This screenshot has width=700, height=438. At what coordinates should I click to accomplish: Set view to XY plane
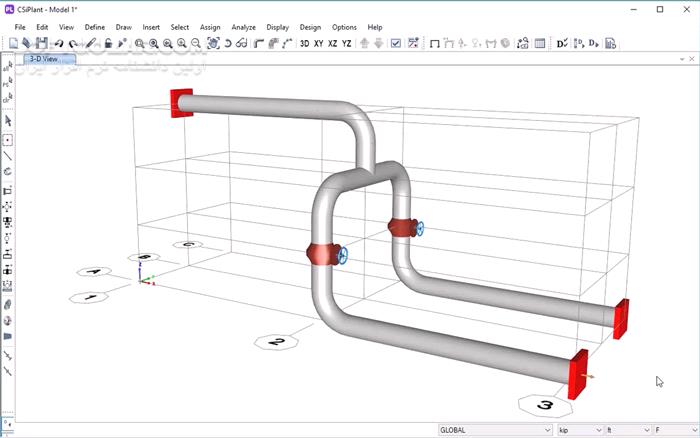point(318,43)
